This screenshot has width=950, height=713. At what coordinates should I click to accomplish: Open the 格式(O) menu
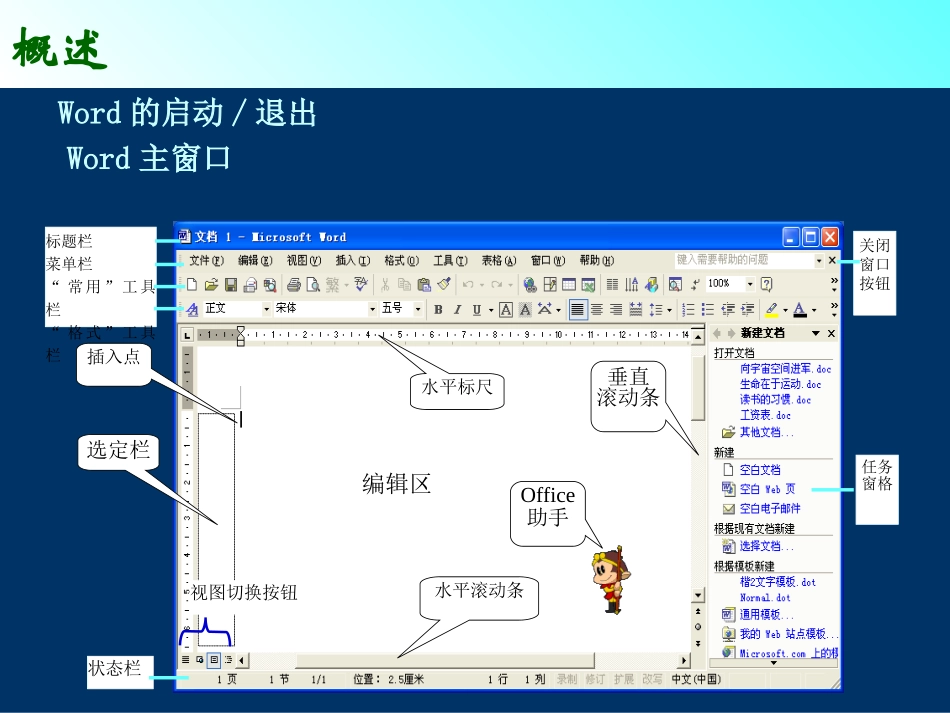click(402, 260)
